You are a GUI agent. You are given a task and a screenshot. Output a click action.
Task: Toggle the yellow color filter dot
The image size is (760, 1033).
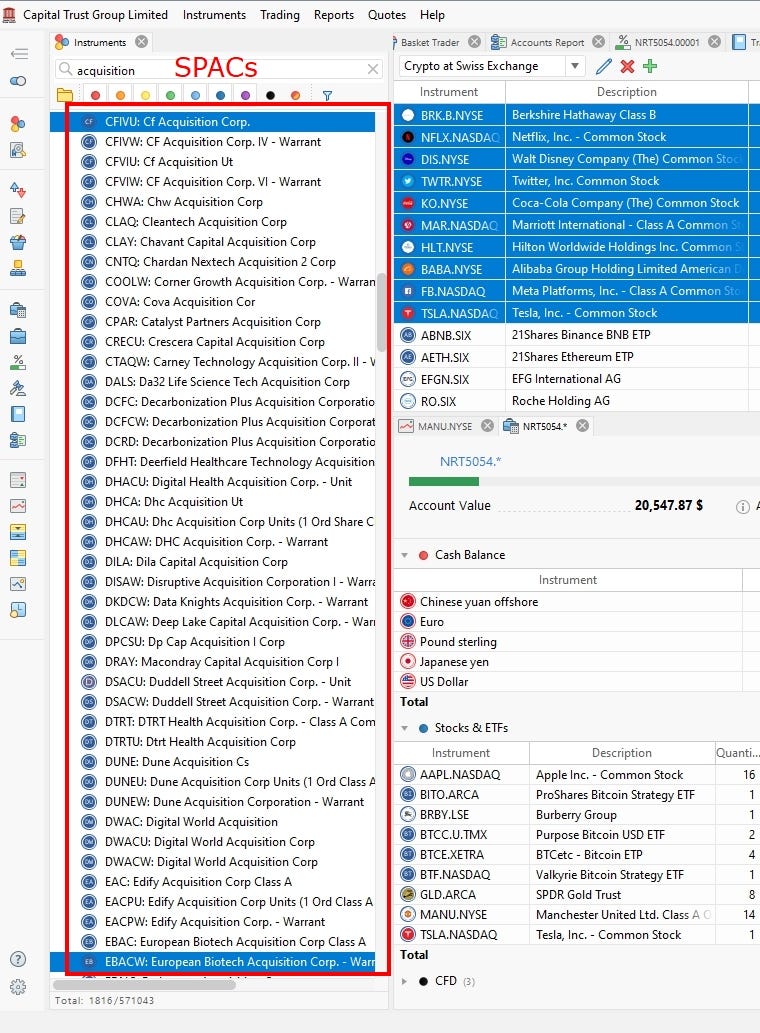pos(146,96)
